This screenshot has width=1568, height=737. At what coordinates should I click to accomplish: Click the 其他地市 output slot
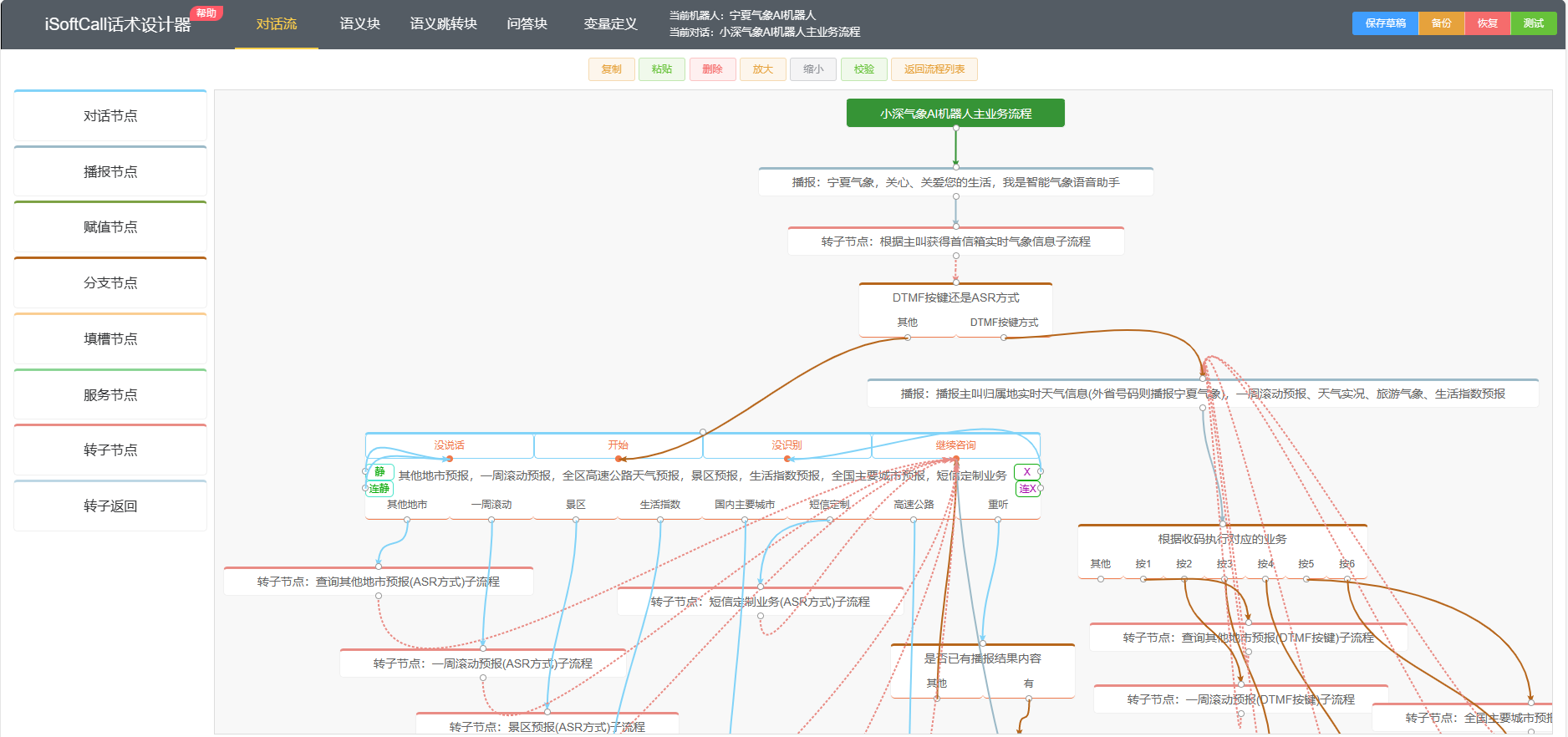pyautogui.click(x=407, y=505)
